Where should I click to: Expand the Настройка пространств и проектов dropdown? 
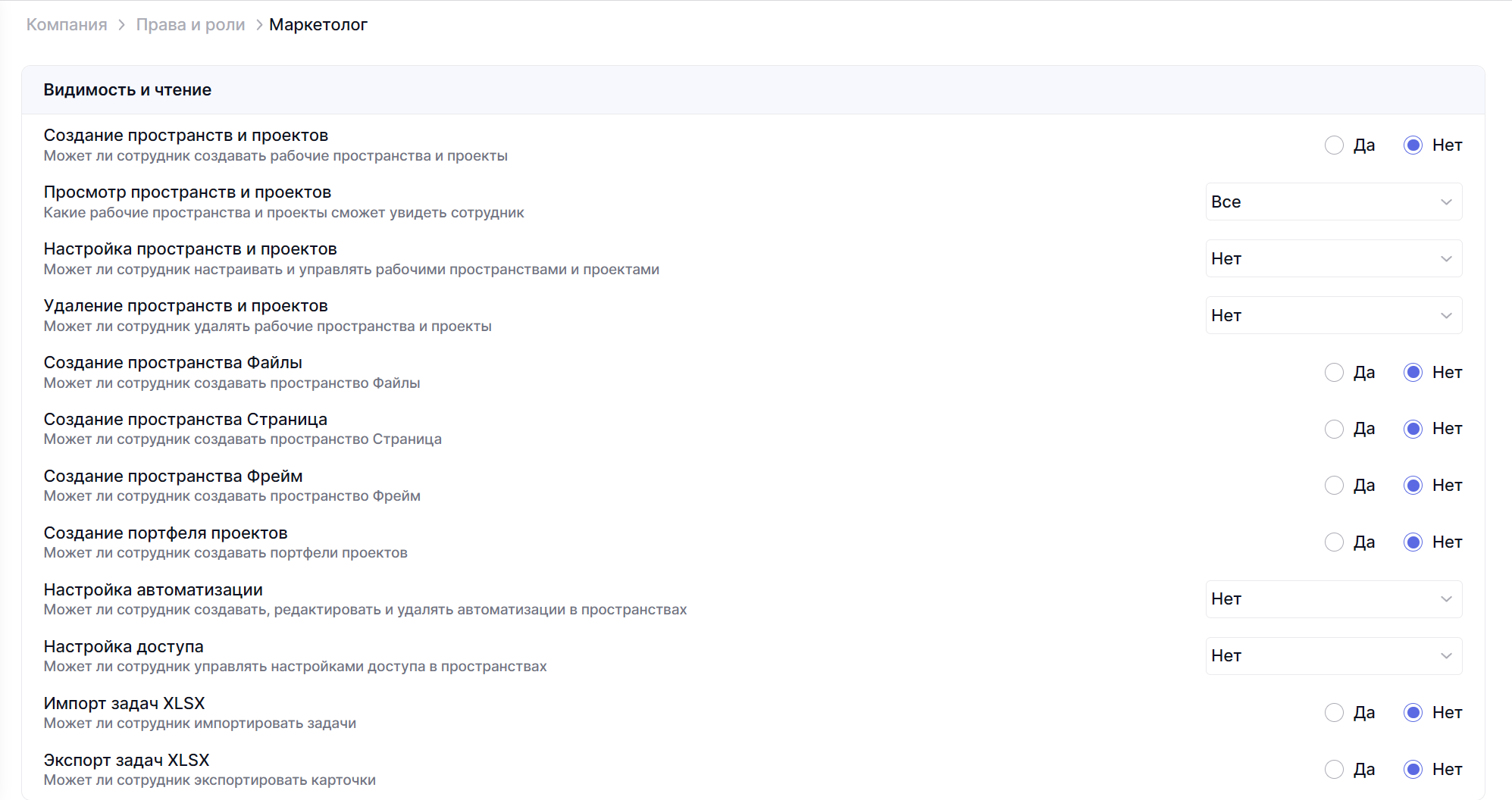click(x=1333, y=259)
